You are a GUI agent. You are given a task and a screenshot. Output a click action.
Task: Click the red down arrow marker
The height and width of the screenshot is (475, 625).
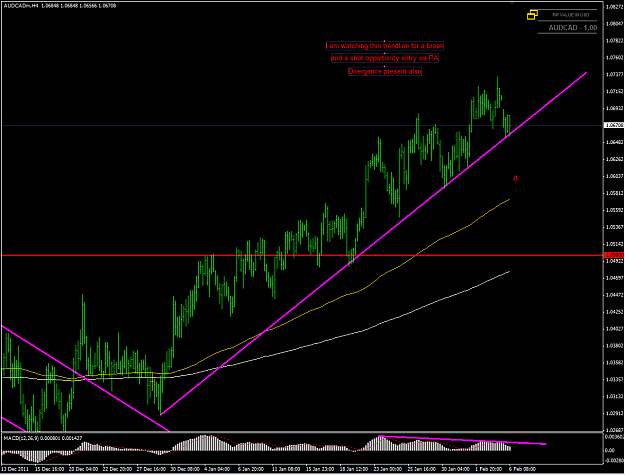click(x=515, y=179)
